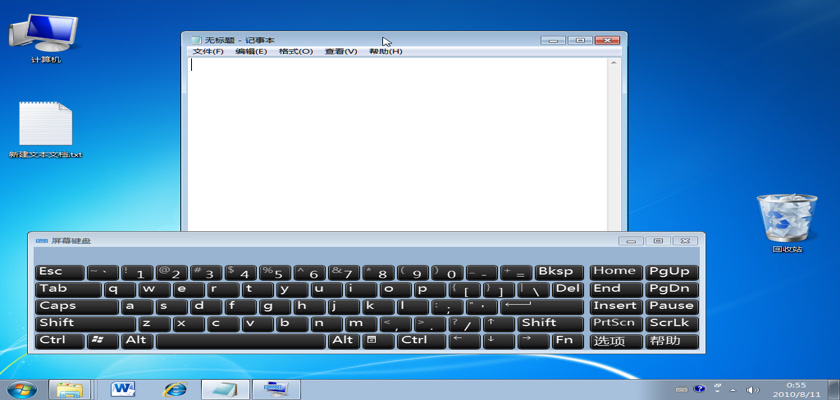Open Internet Explorer from the taskbar
Viewport: 840px width, 400px height.
click(x=175, y=388)
